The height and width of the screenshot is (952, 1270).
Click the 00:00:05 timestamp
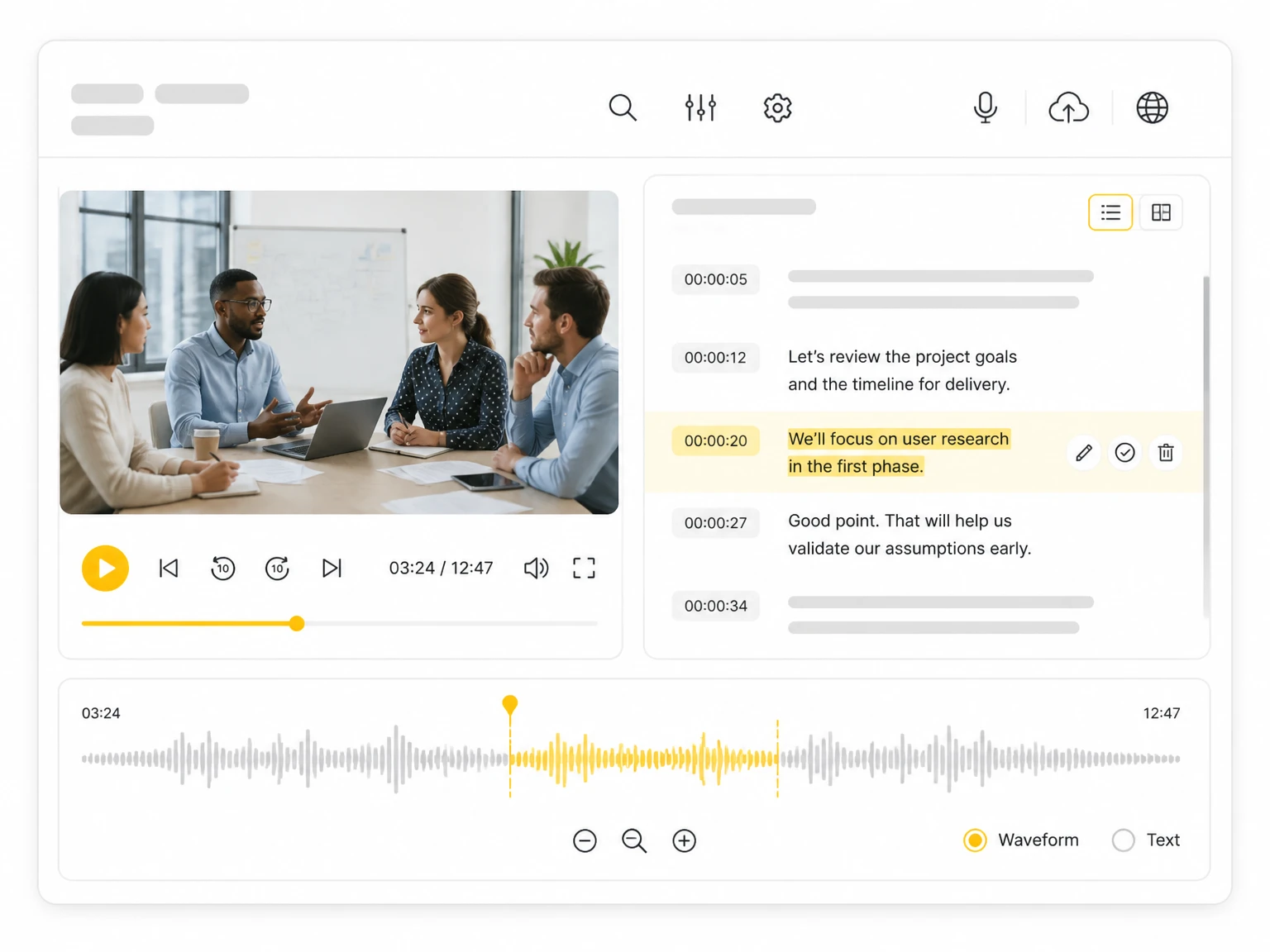[715, 279]
